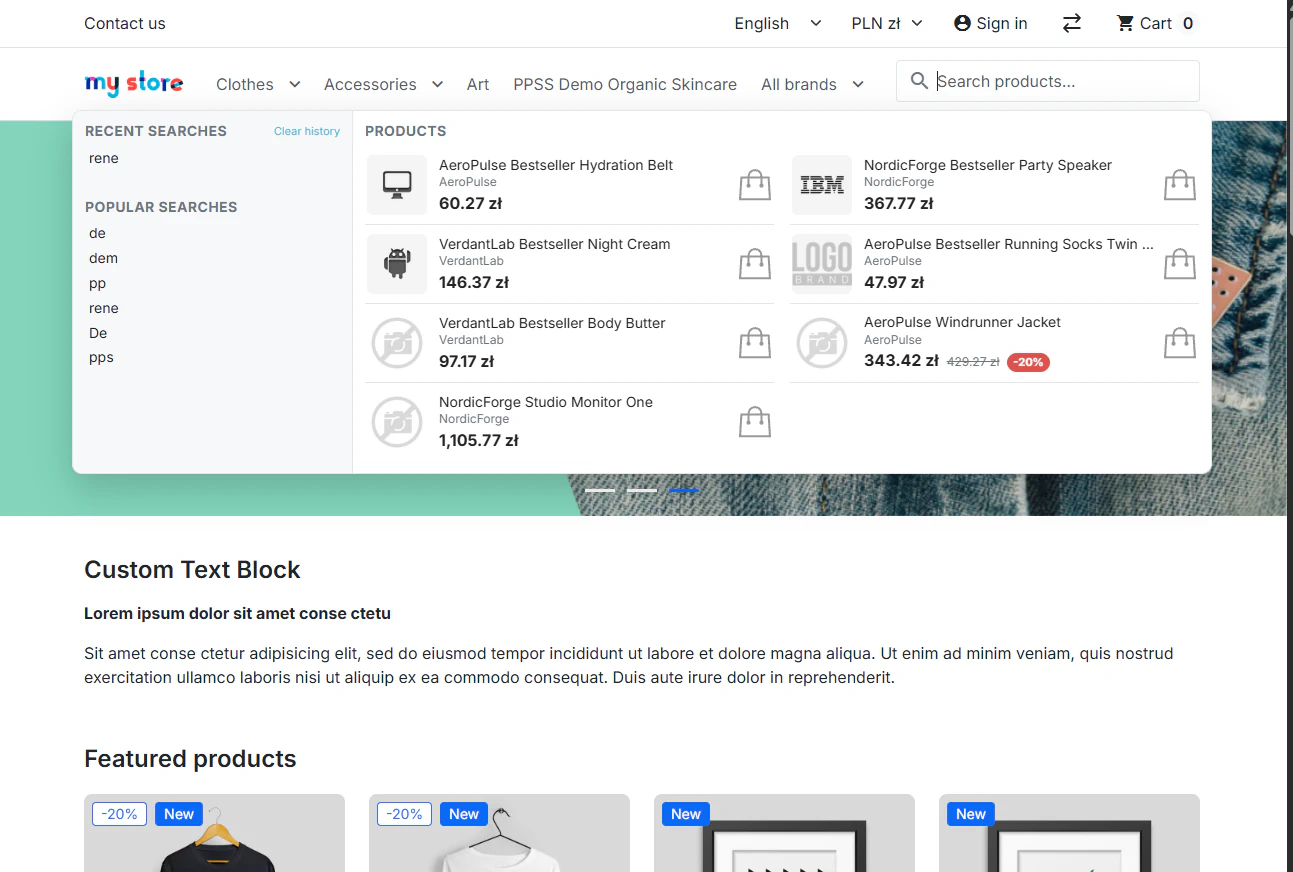Open Night Cream android thumbnail
This screenshot has height=872, width=1293.
(x=397, y=264)
